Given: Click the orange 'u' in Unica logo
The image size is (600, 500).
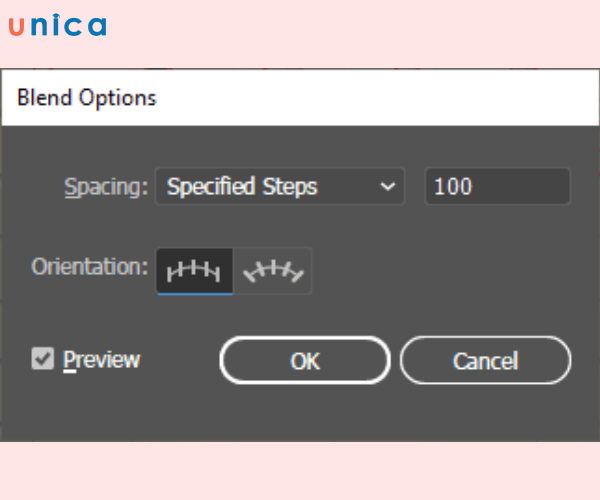Looking at the screenshot, I should tap(16, 27).
